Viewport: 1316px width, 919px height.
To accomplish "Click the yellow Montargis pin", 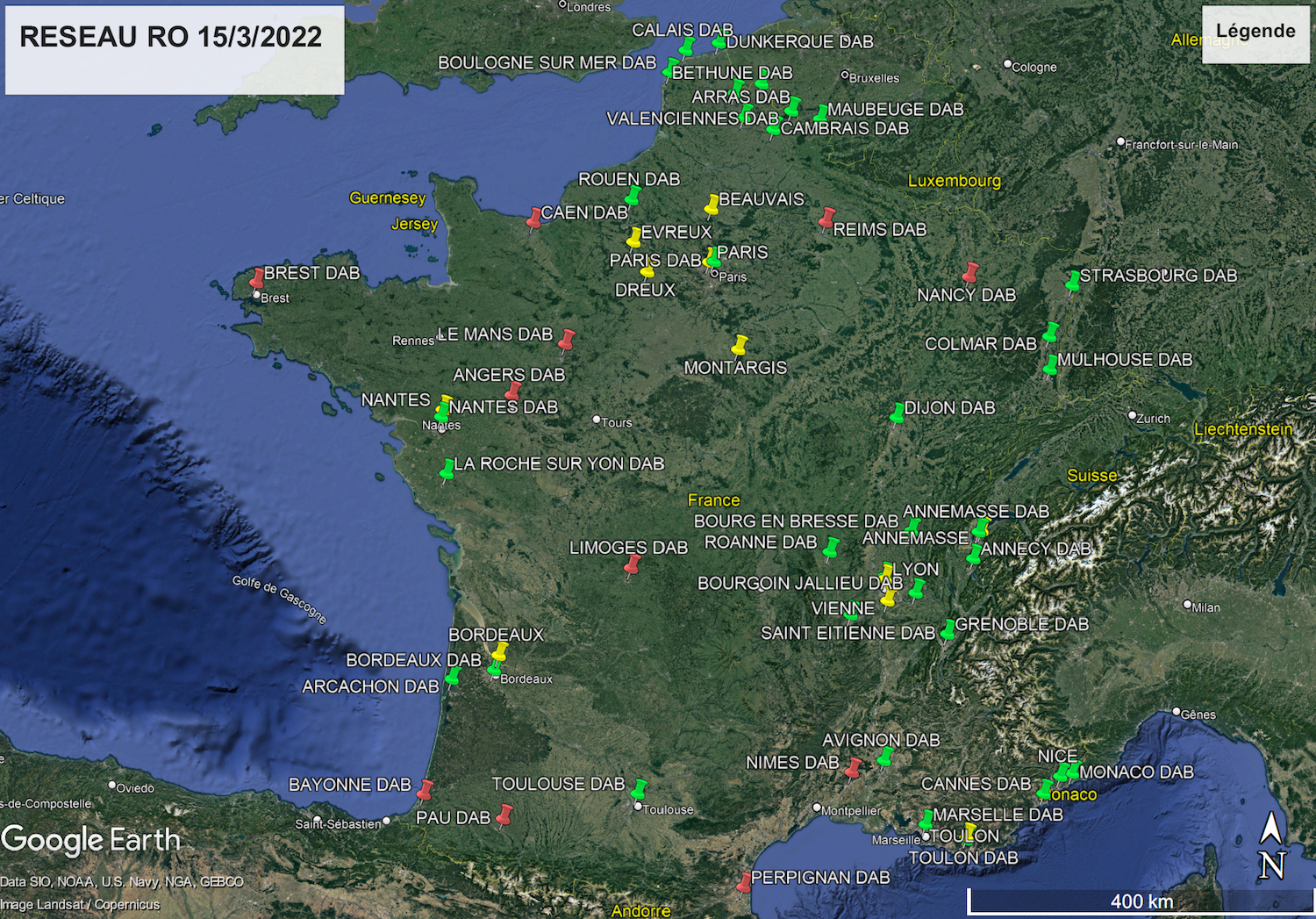I will 740,344.
